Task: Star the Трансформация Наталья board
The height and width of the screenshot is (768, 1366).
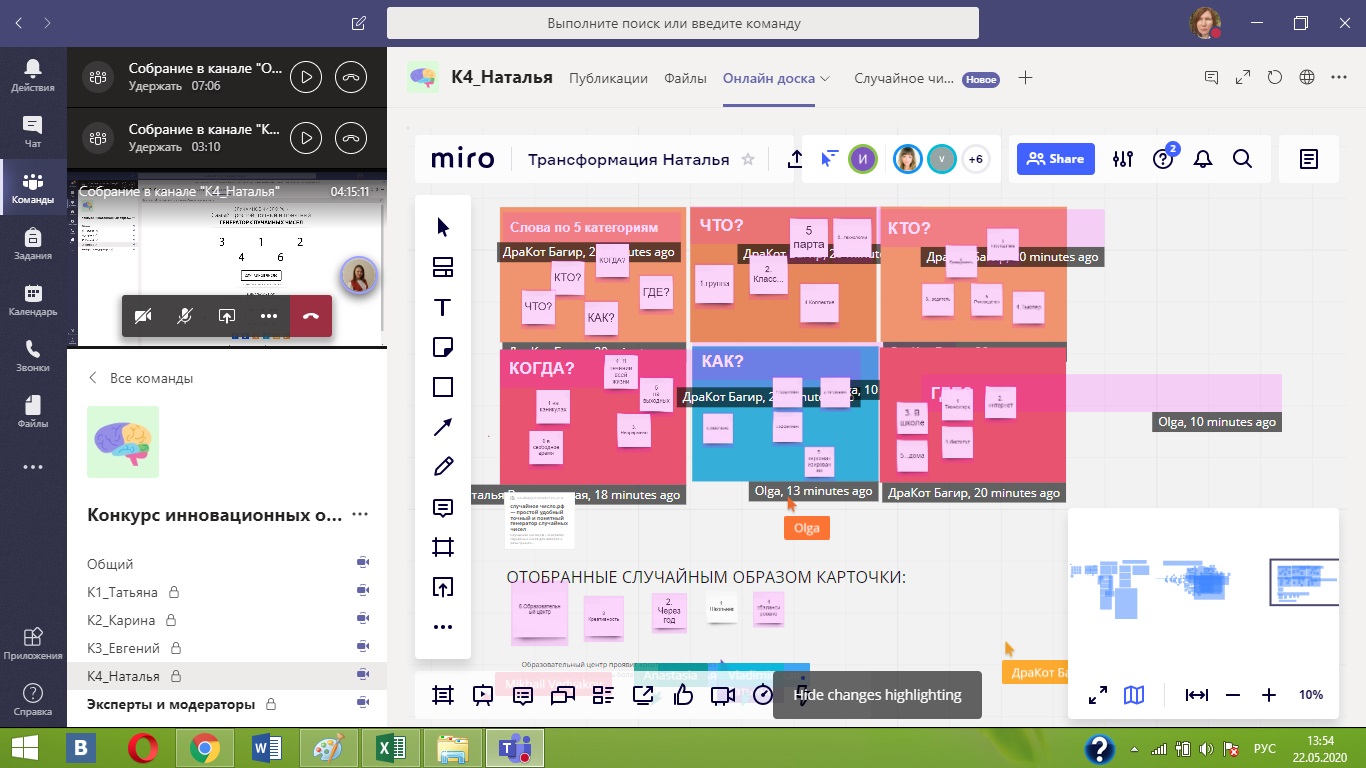Action: pyautogui.click(x=748, y=160)
